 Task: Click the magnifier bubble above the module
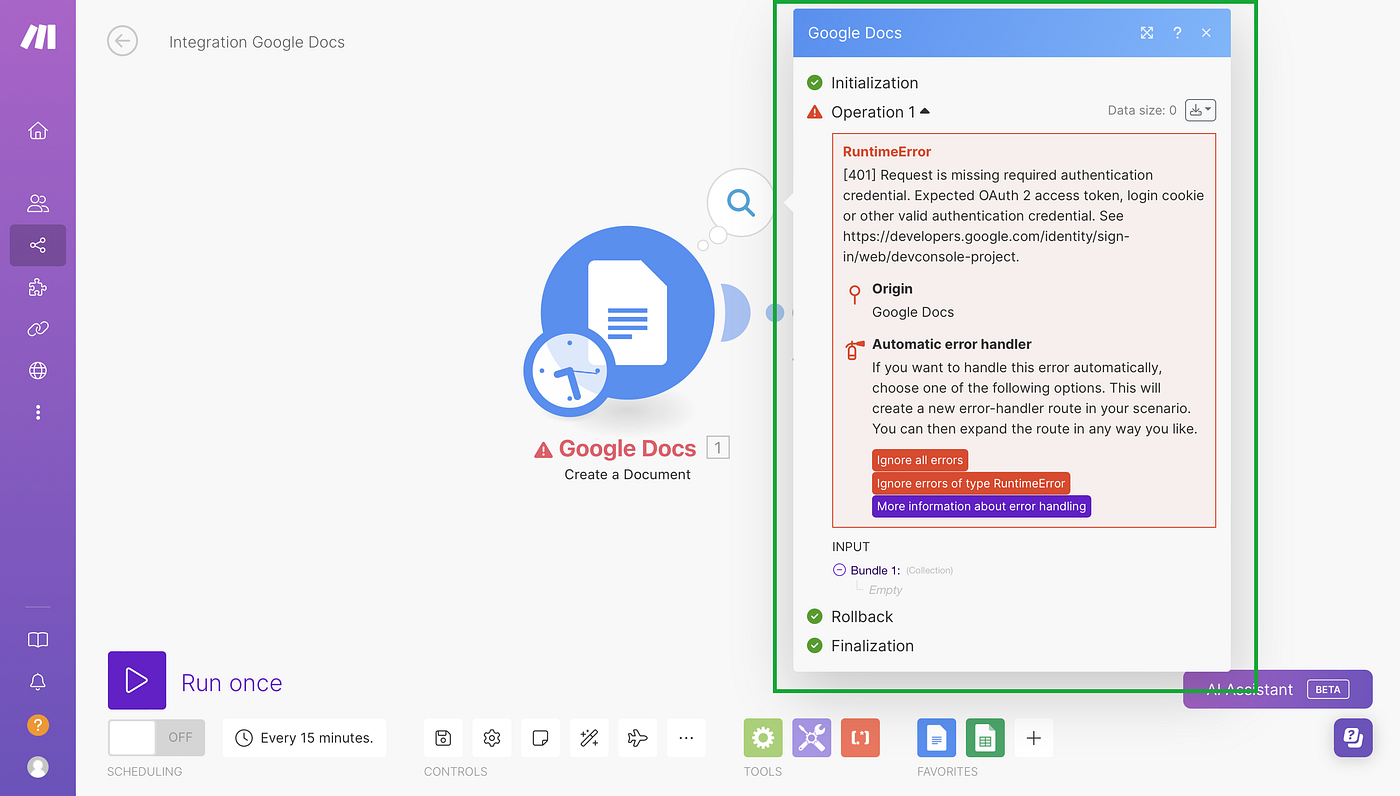pos(741,203)
